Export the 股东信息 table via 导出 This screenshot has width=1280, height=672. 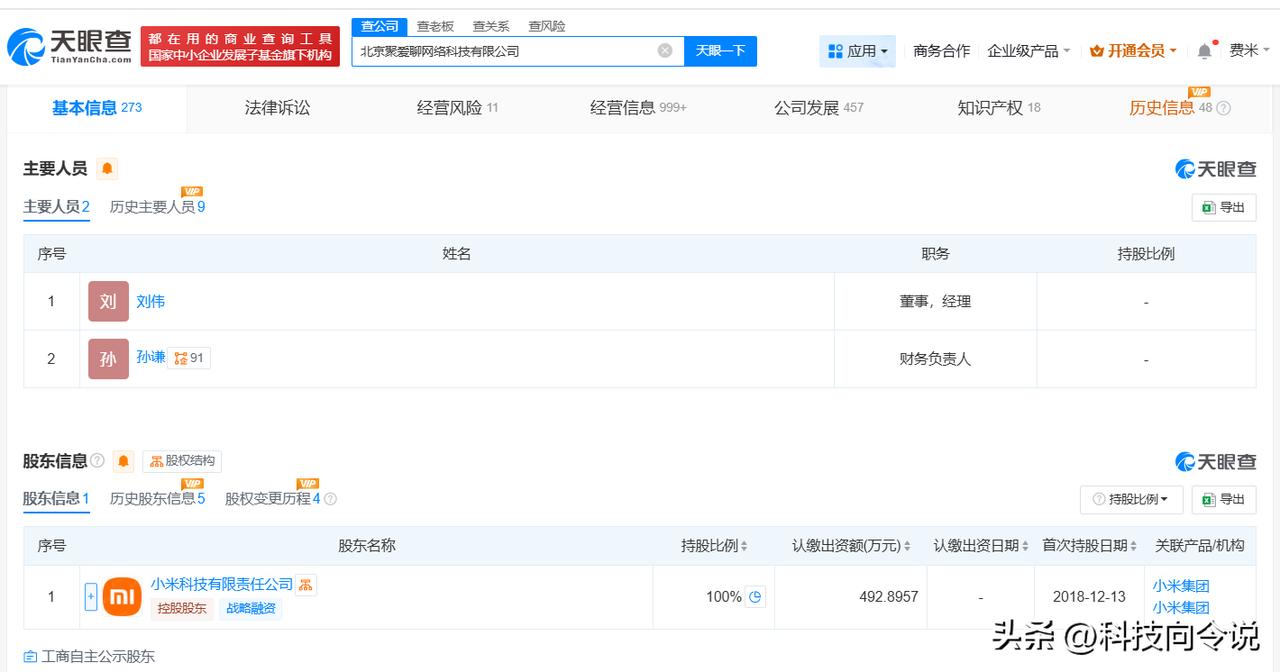click(x=1224, y=499)
